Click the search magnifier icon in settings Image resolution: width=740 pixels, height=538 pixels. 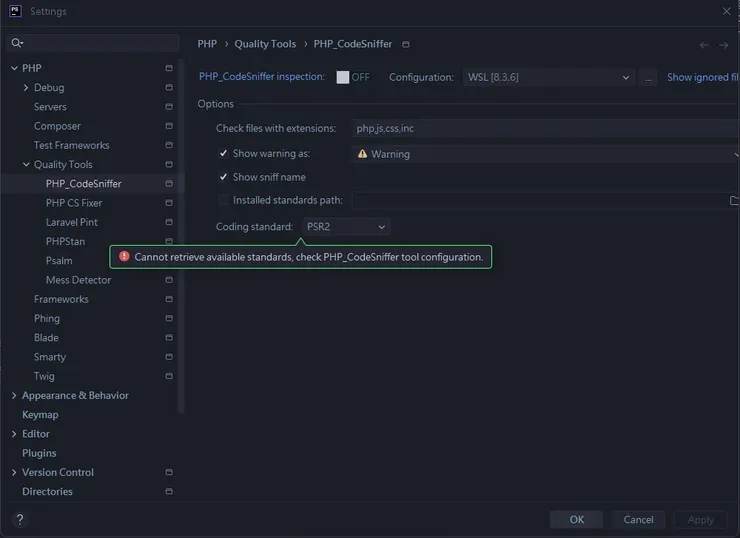[17, 43]
